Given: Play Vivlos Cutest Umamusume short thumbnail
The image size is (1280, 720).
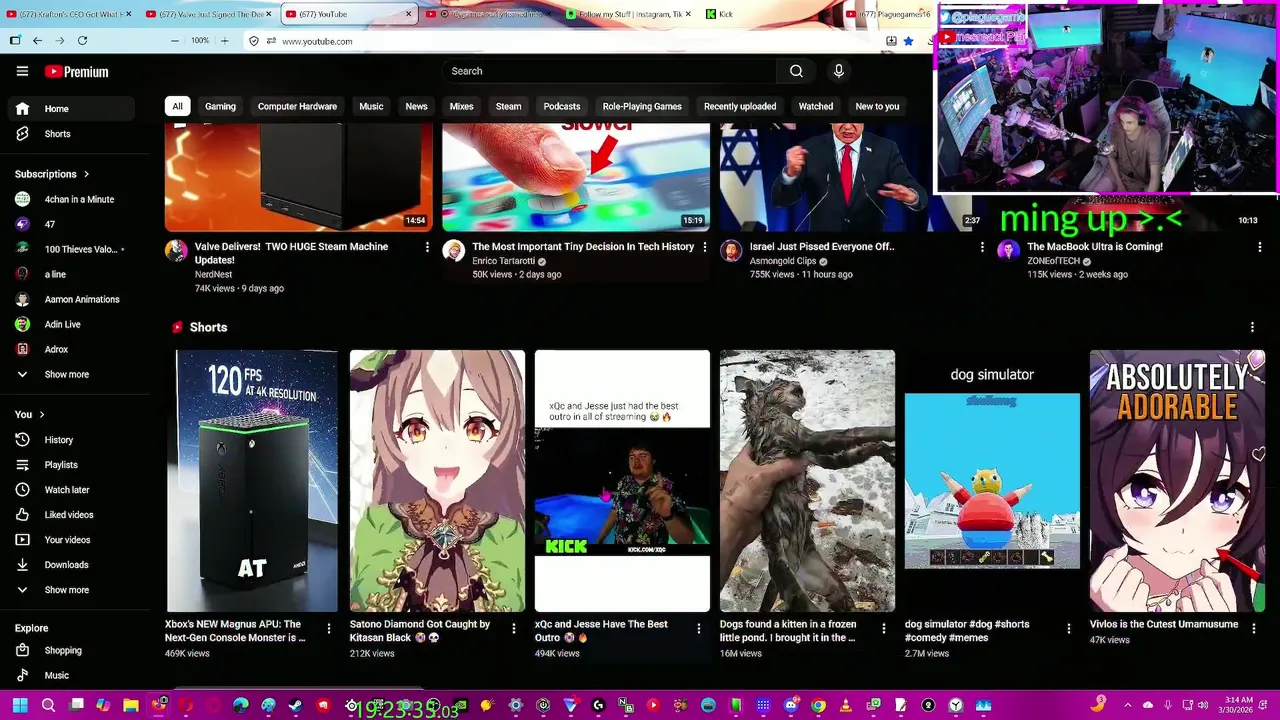Looking at the screenshot, I should coord(1177,480).
